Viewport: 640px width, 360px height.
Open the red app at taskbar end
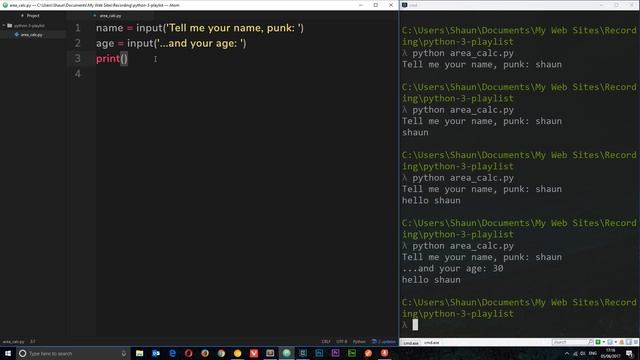click(384, 353)
